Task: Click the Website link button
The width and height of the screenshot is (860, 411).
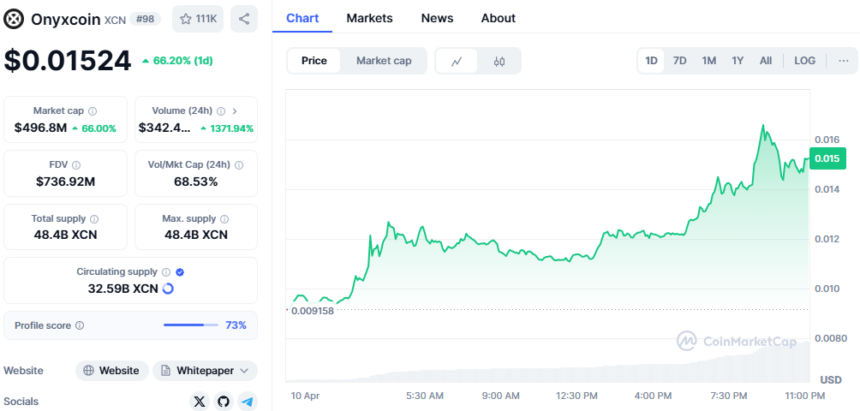Action: pos(112,370)
